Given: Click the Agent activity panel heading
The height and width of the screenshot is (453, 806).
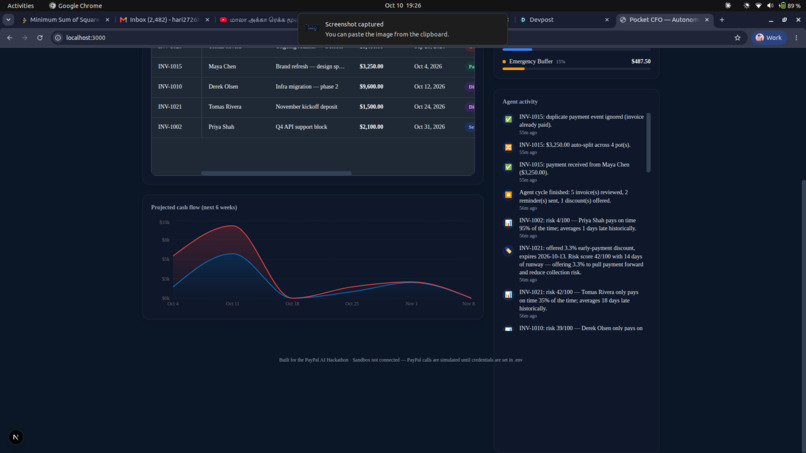Looking at the screenshot, I should 520,102.
